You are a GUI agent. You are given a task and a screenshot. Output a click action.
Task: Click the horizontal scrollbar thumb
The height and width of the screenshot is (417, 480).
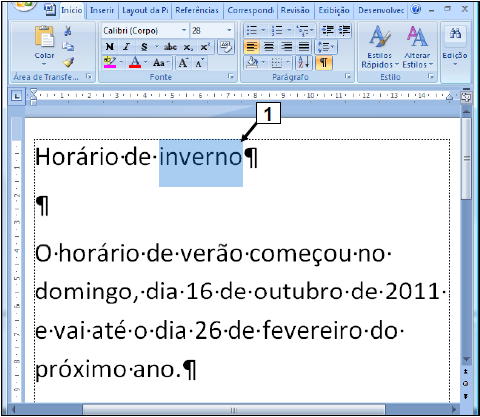coord(234,409)
